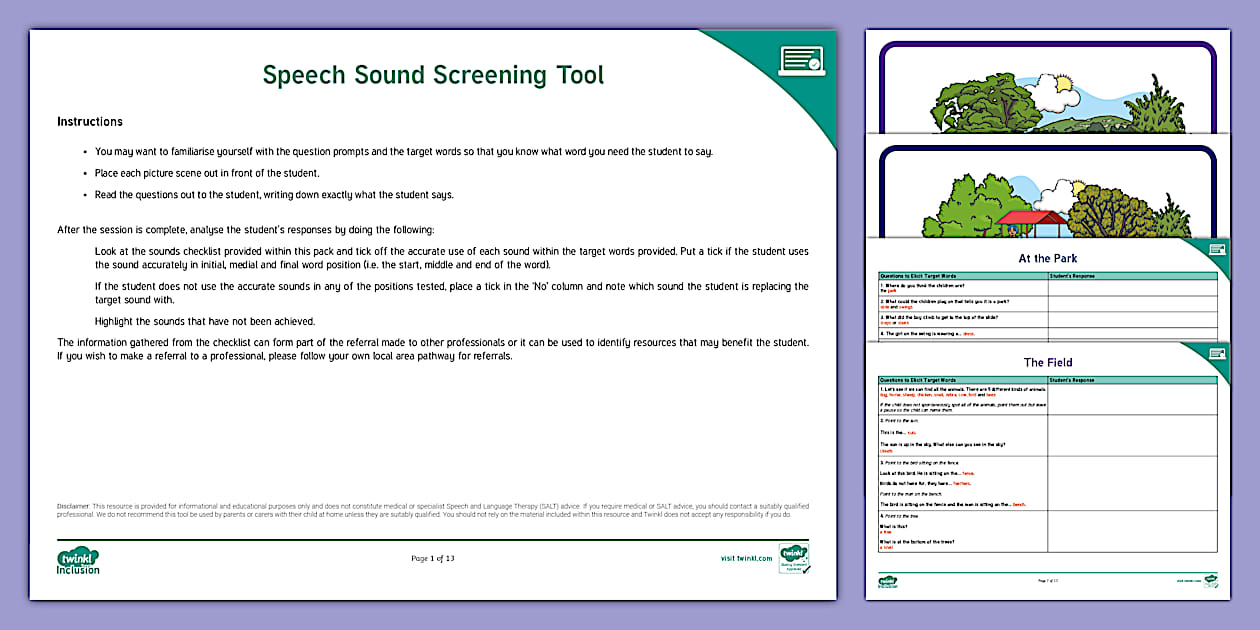Select the teal badge icon on 'At the Park' page
Viewport: 1260px width, 630px height.
click(x=1216, y=250)
